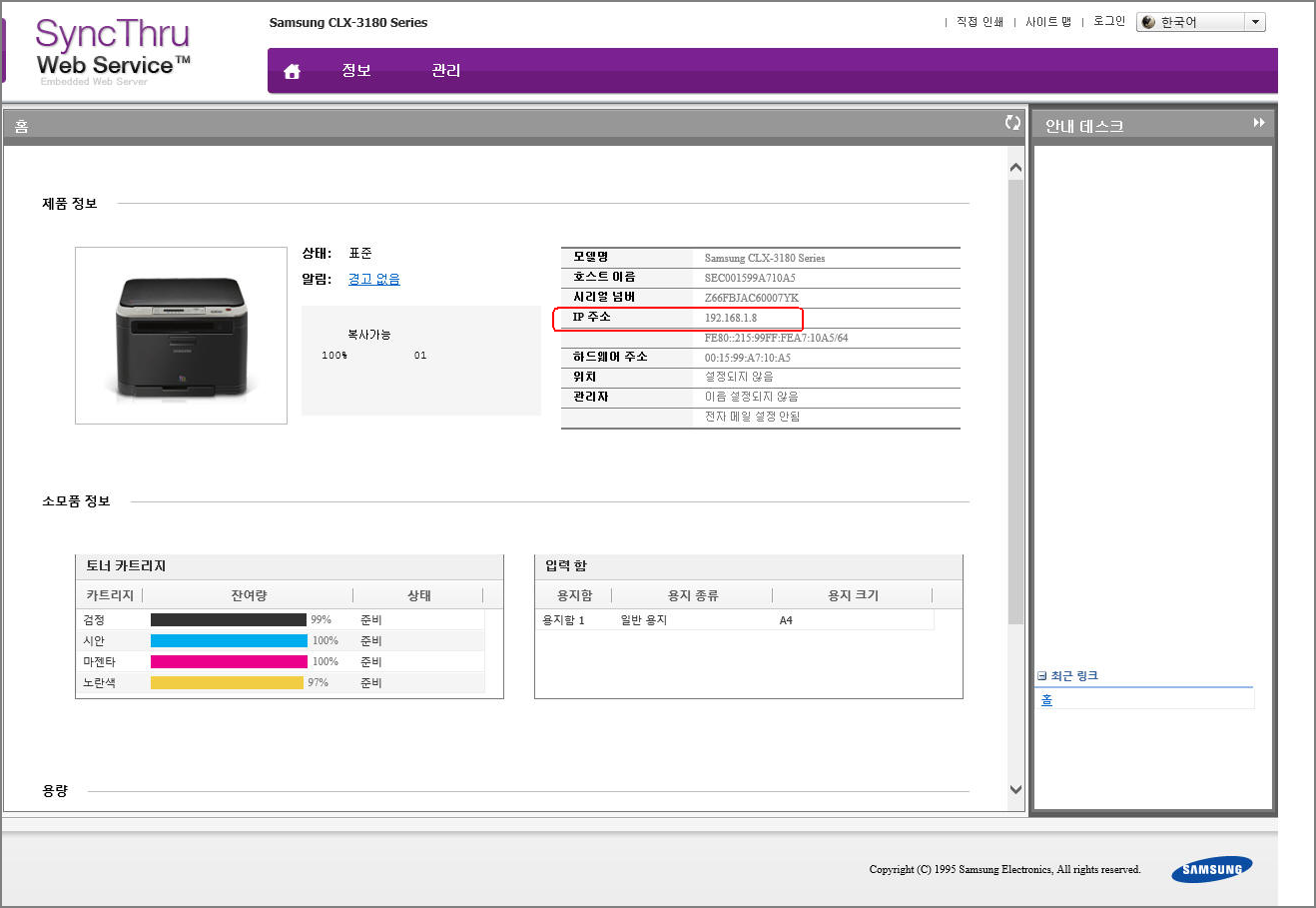Screen dimensions: 1316x908
Task: Click the black toner level bar
Action: click(x=229, y=620)
